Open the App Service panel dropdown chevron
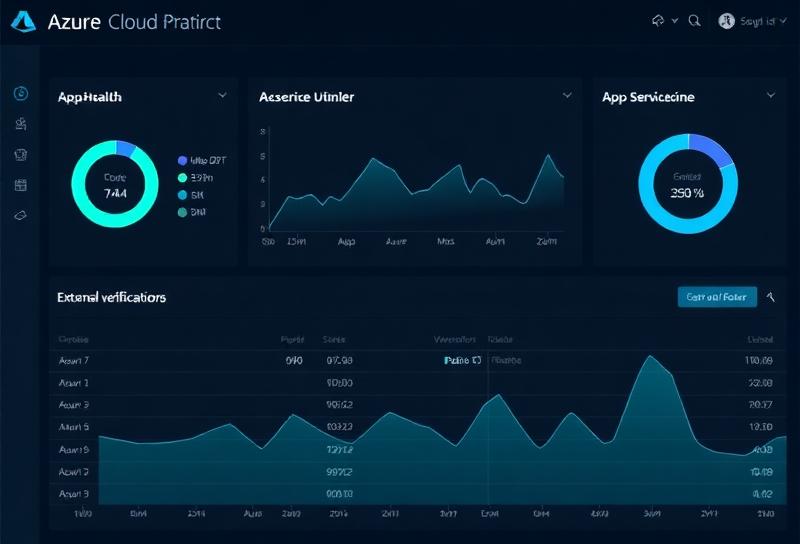 tap(771, 95)
